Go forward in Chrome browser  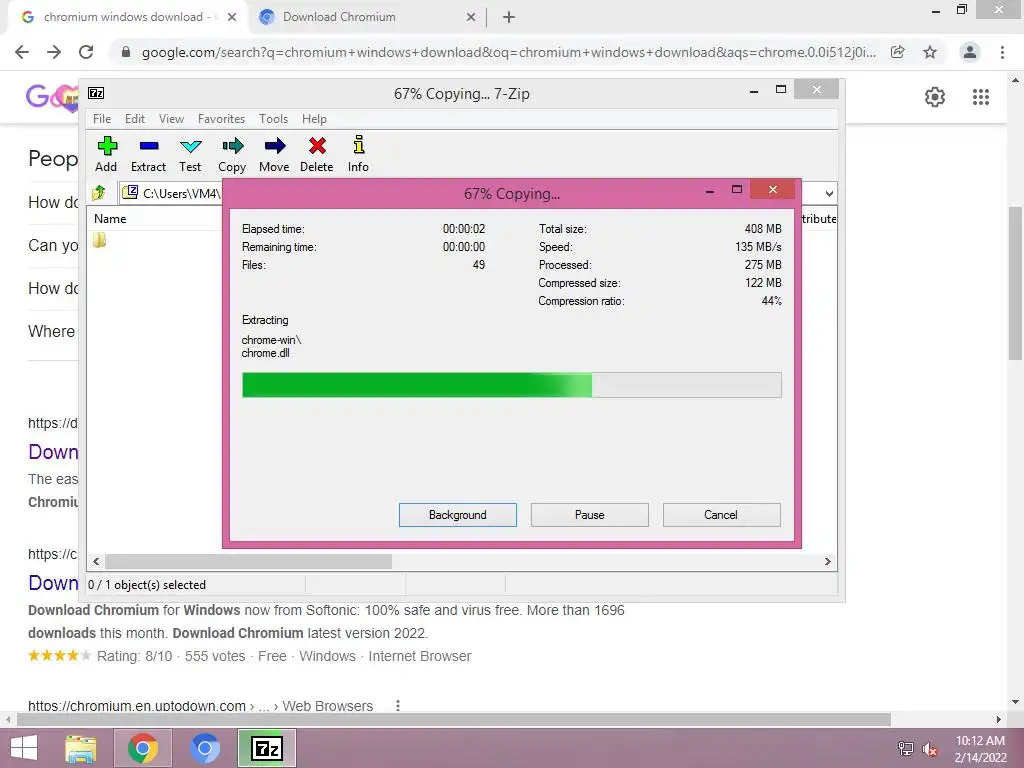pyautogui.click(x=54, y=52)
